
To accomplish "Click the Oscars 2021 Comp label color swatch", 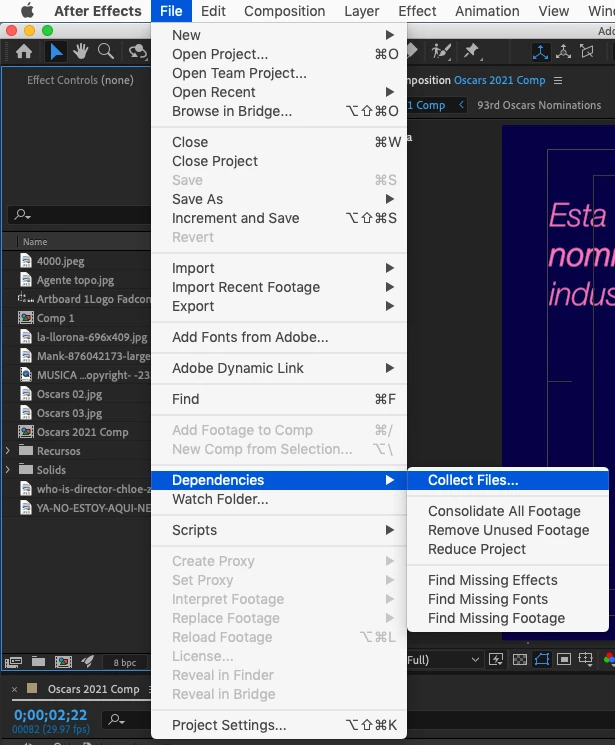I will pos(32,688).
